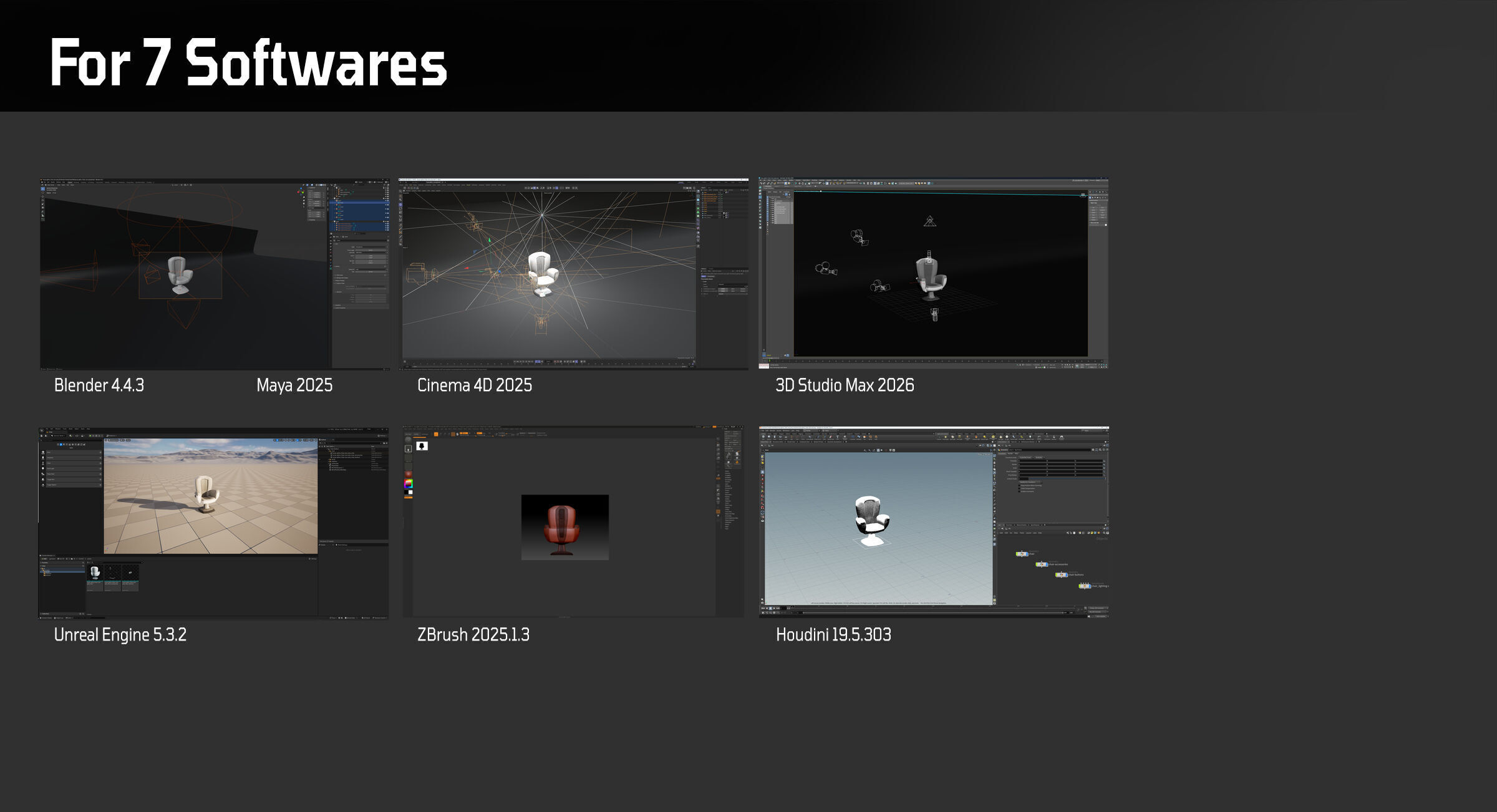Click the chair tool thumbnail in ZBrush canvas
The height and width of the screenshot is (812, 1497).
[x=422, y=446]
